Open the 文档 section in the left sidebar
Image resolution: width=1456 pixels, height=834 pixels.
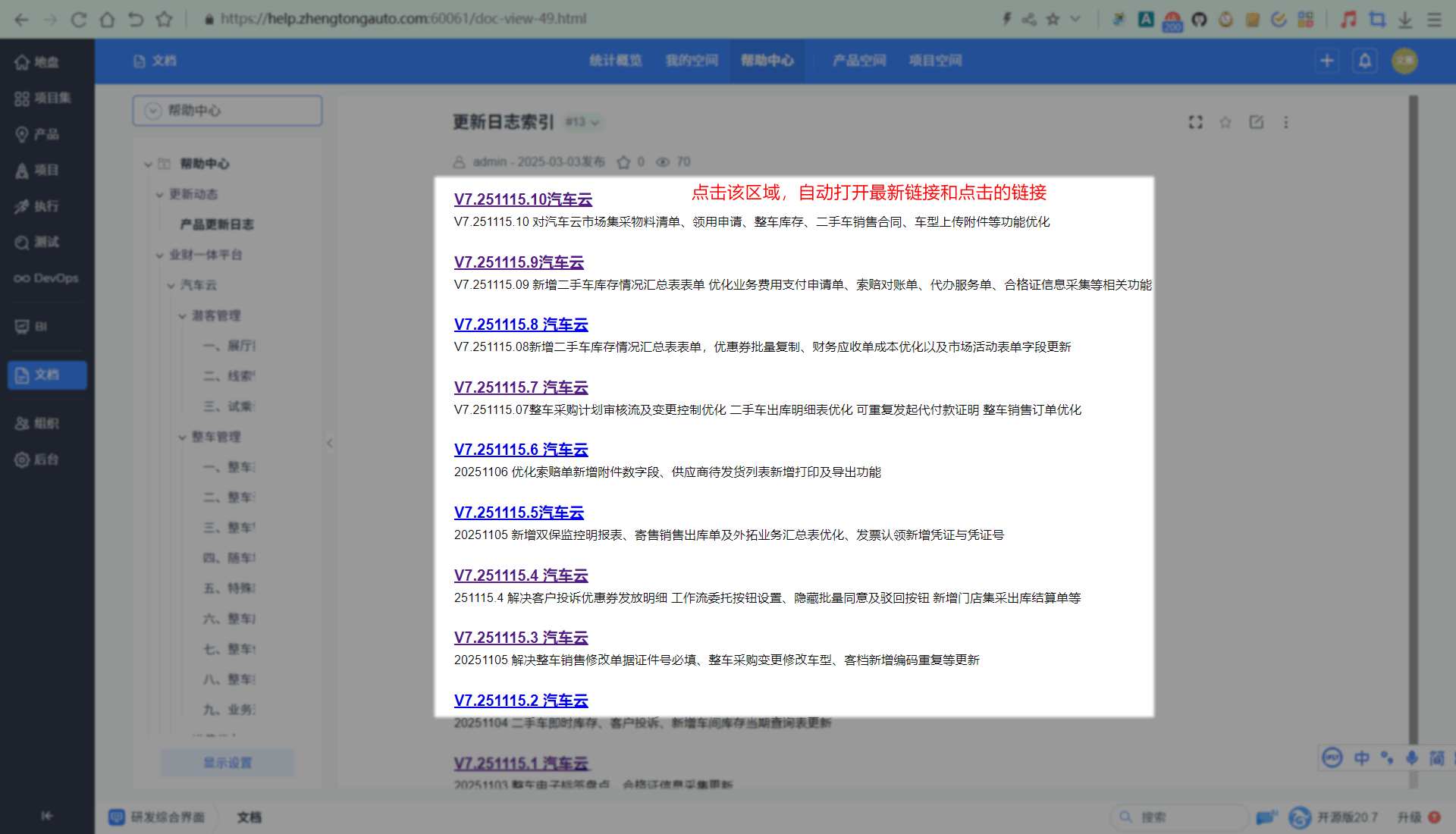pos(46,375)
